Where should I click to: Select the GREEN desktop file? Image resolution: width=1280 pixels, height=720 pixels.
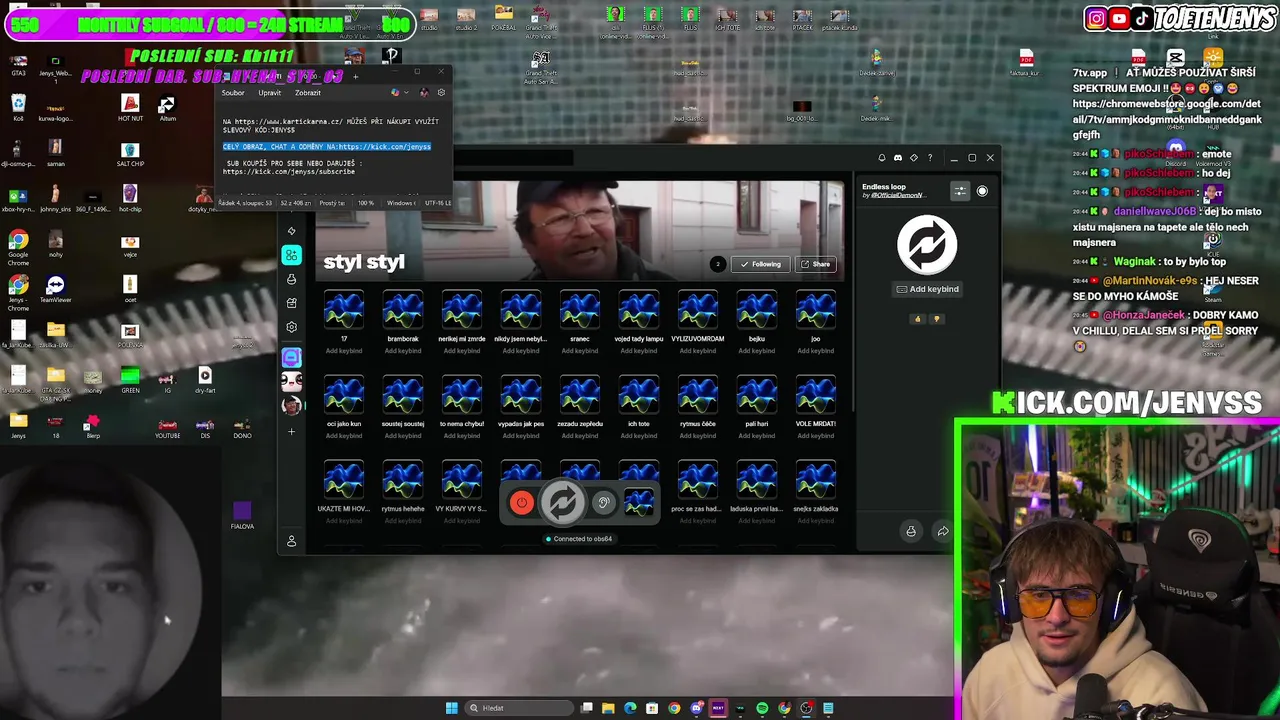[x=130, y=380]
